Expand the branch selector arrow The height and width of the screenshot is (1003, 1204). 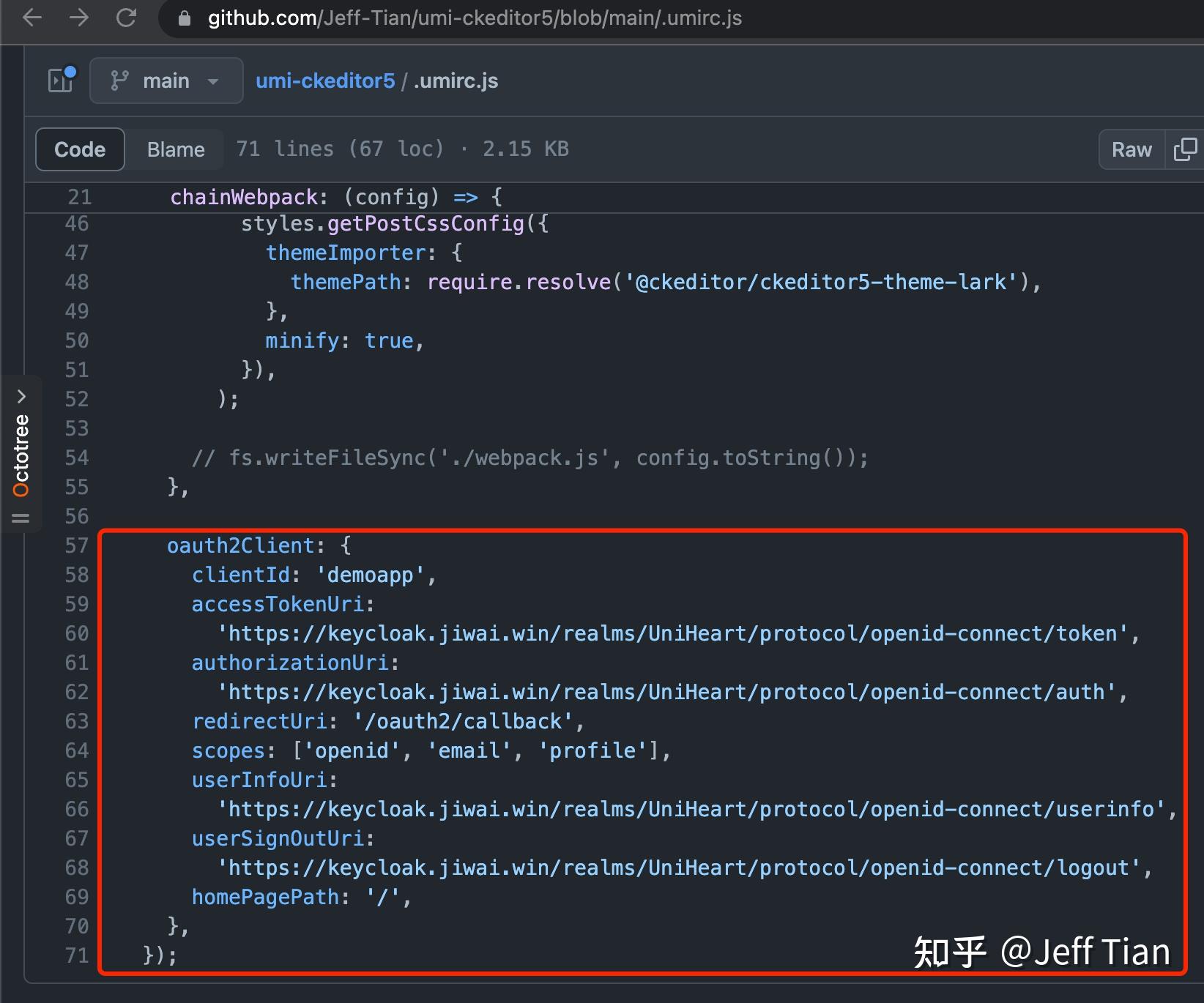(213, 81)
